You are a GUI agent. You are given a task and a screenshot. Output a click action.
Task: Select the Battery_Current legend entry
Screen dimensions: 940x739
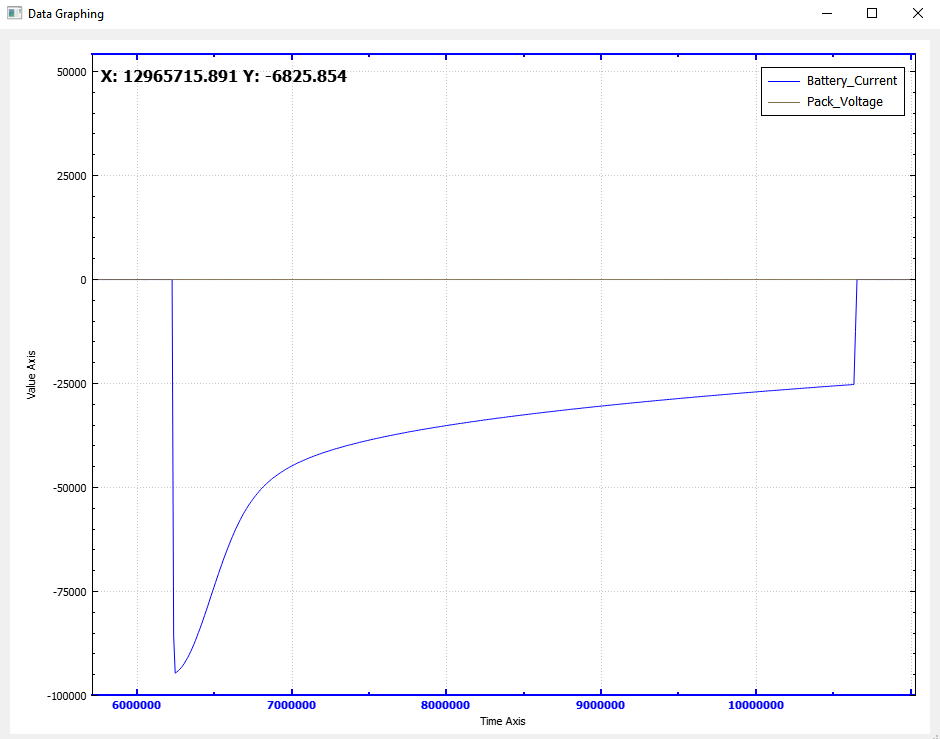point(851,81)
